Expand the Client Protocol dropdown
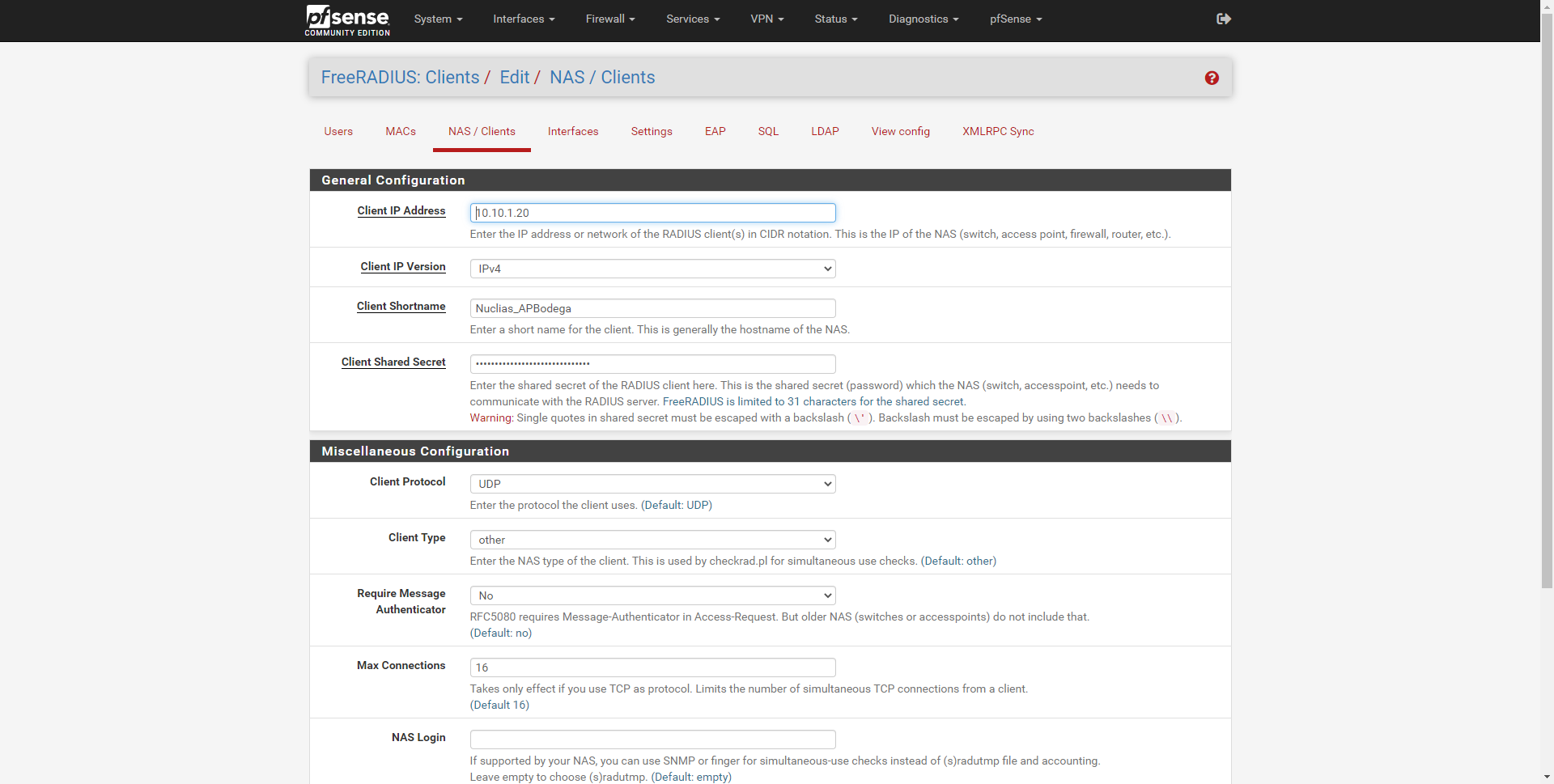This screenshot has width=1554, height=784. (x=652, y=484)
